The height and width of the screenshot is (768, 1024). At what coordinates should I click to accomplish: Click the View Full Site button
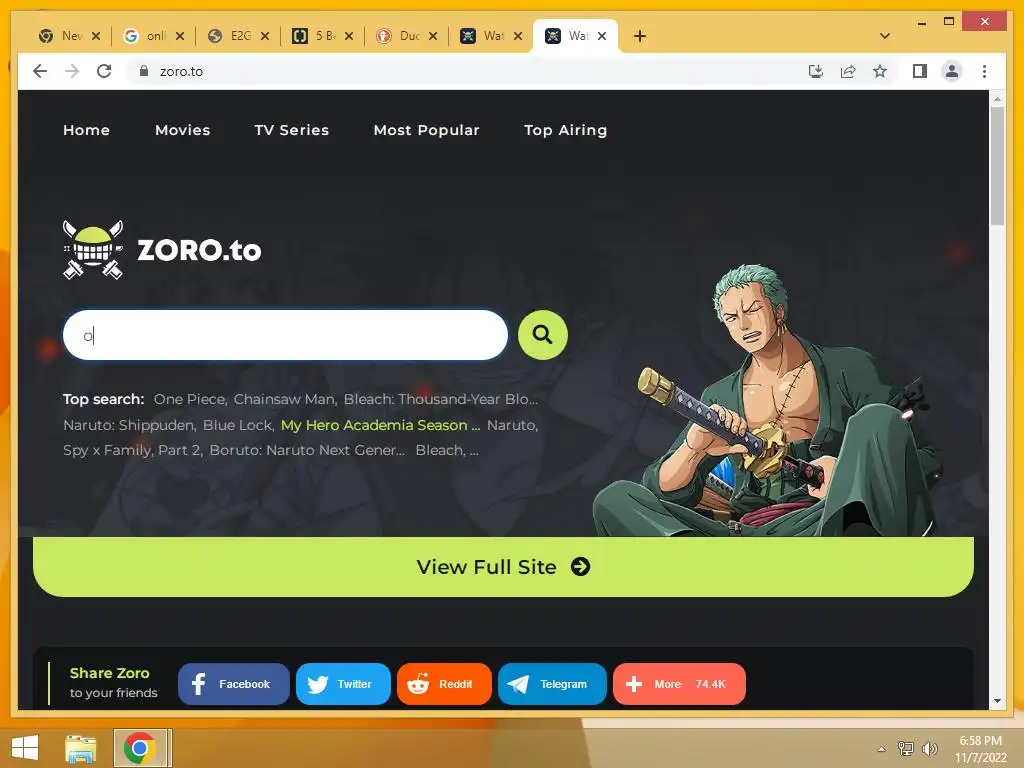click(x=503, y=567)
